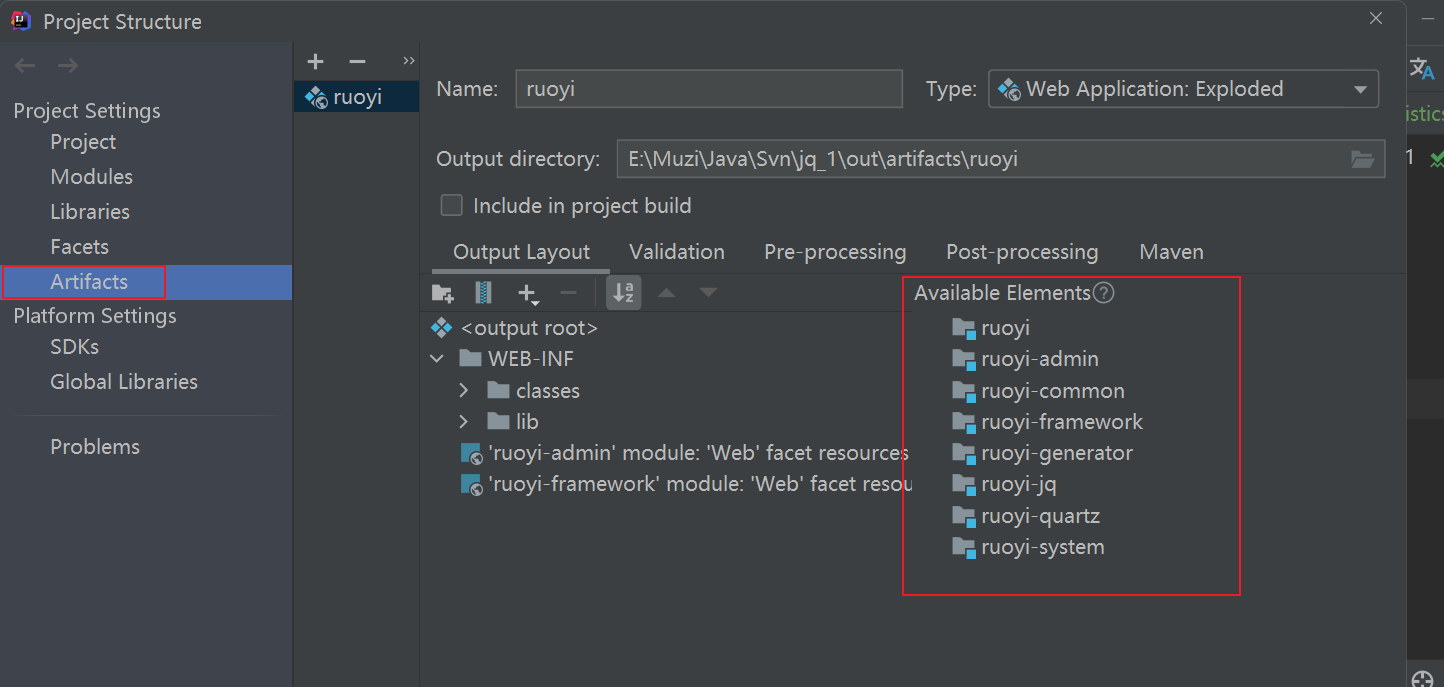
Task: Click the output directory browse folder icon
Action: tap(1362, 159)
